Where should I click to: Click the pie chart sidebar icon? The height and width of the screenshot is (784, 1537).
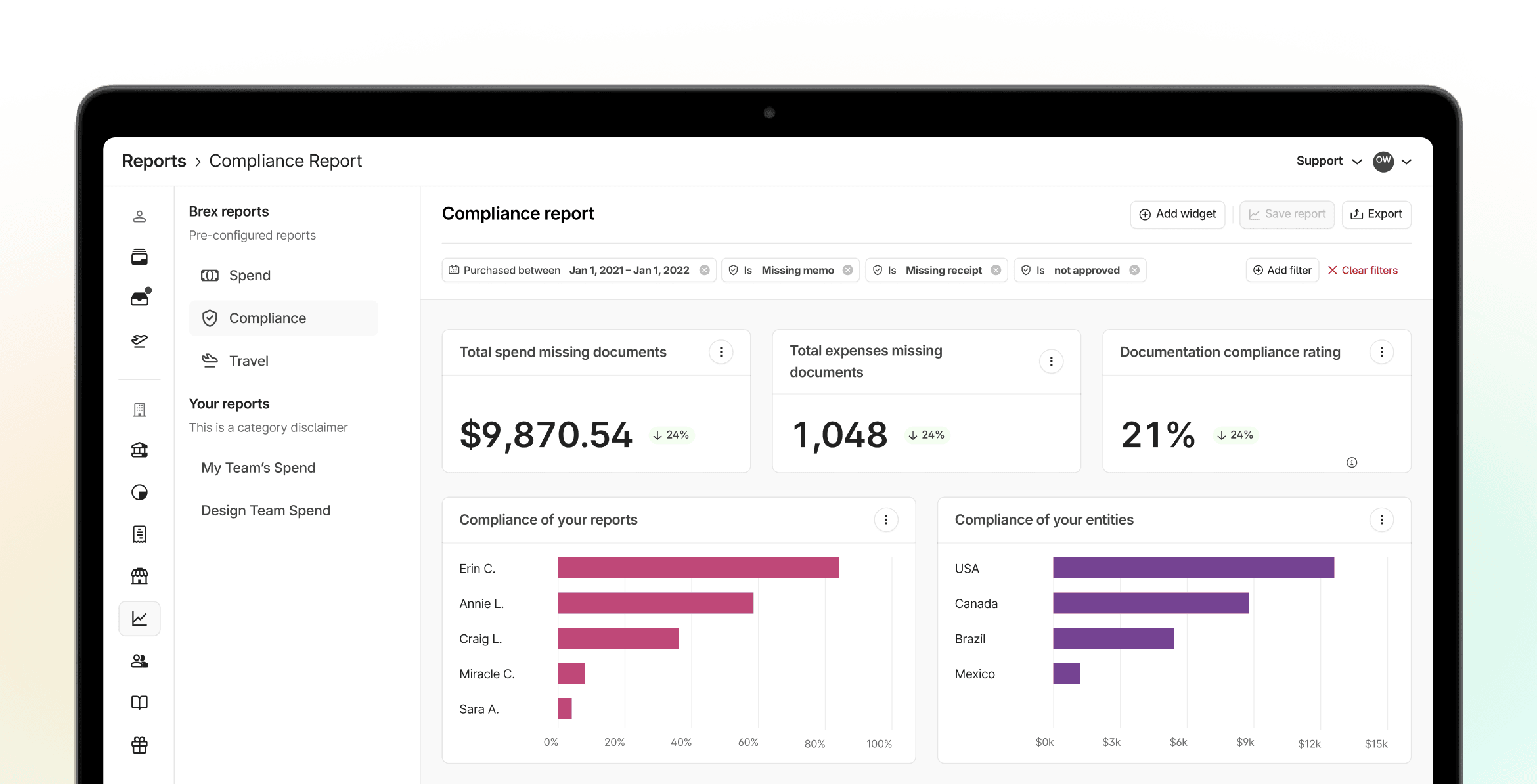(139, 492)
